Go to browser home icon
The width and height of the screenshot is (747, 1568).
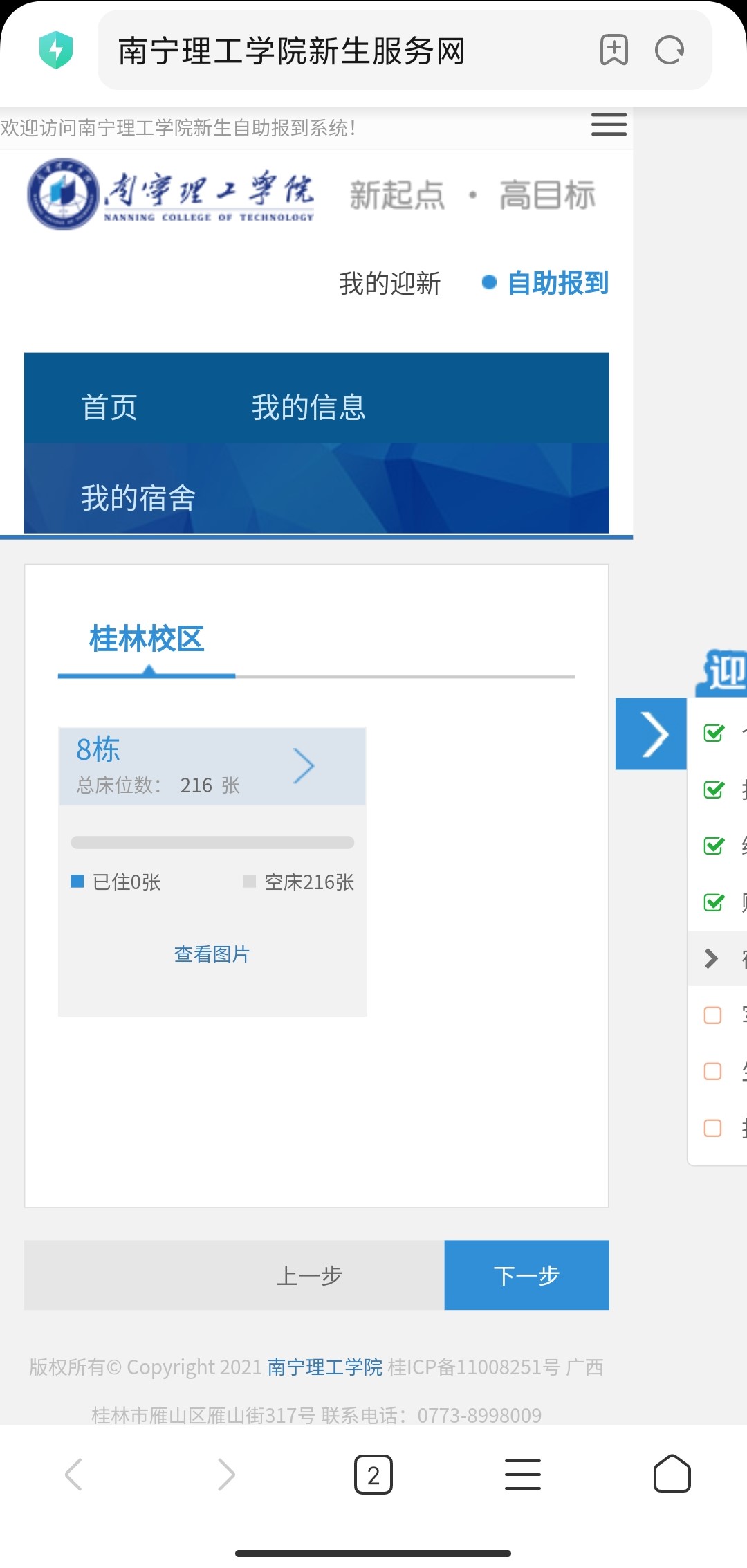pos(672,1473)
